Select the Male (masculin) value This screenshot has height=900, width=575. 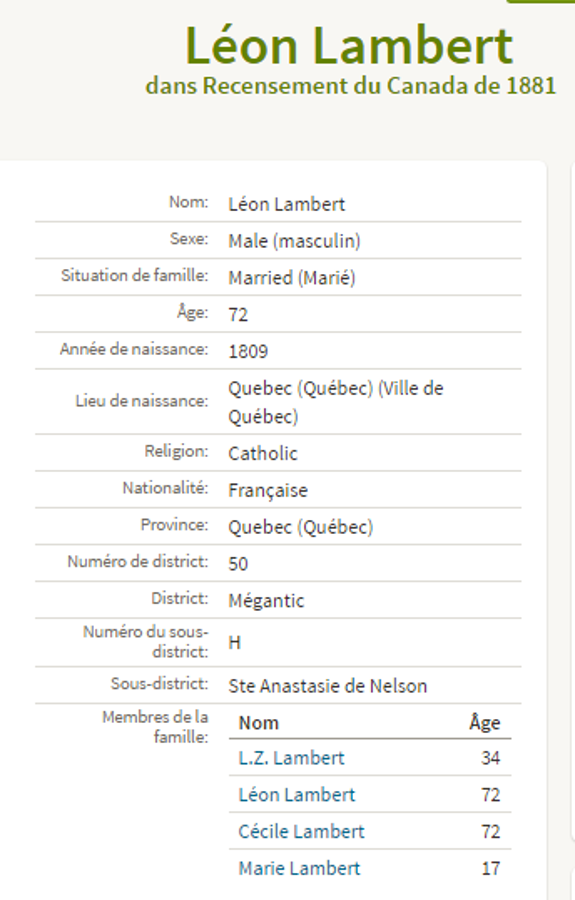coord(294,241)
